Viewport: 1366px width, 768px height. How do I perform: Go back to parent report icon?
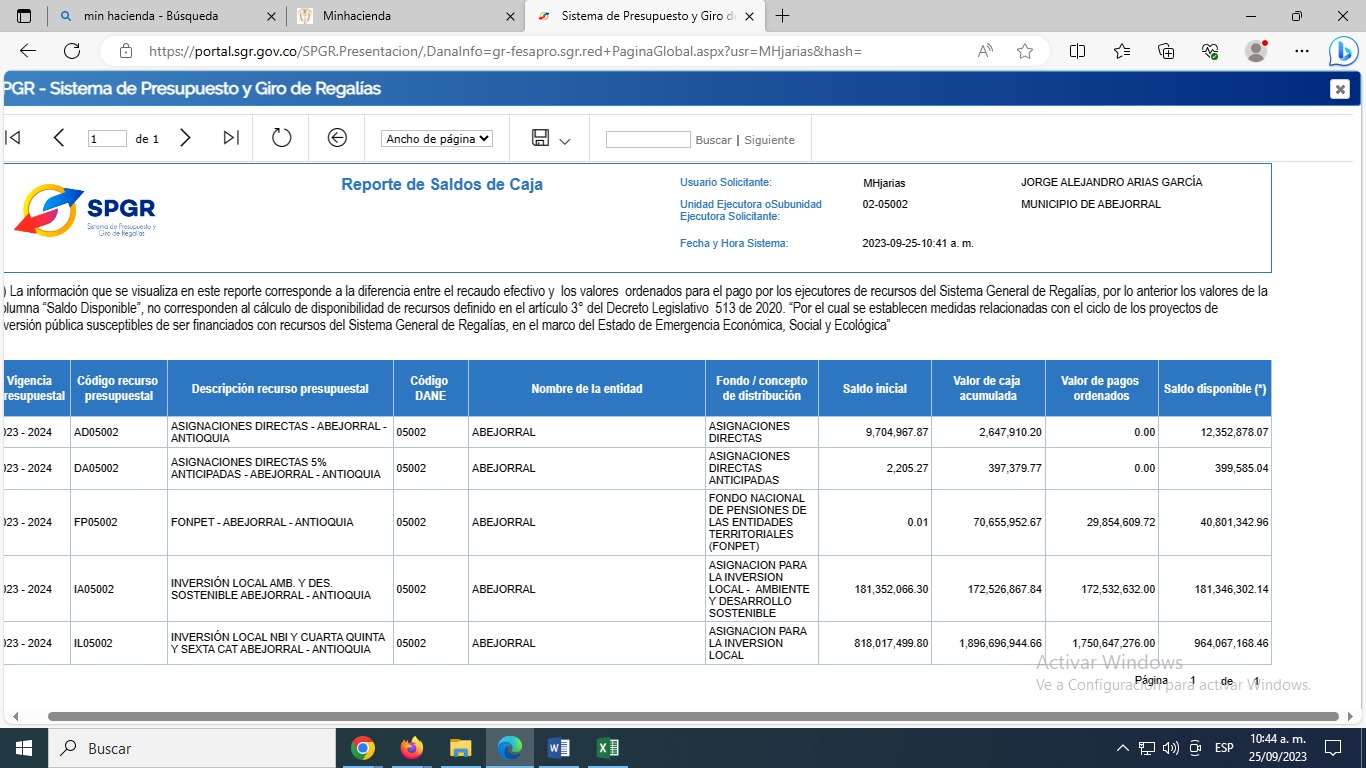point(337,138)
